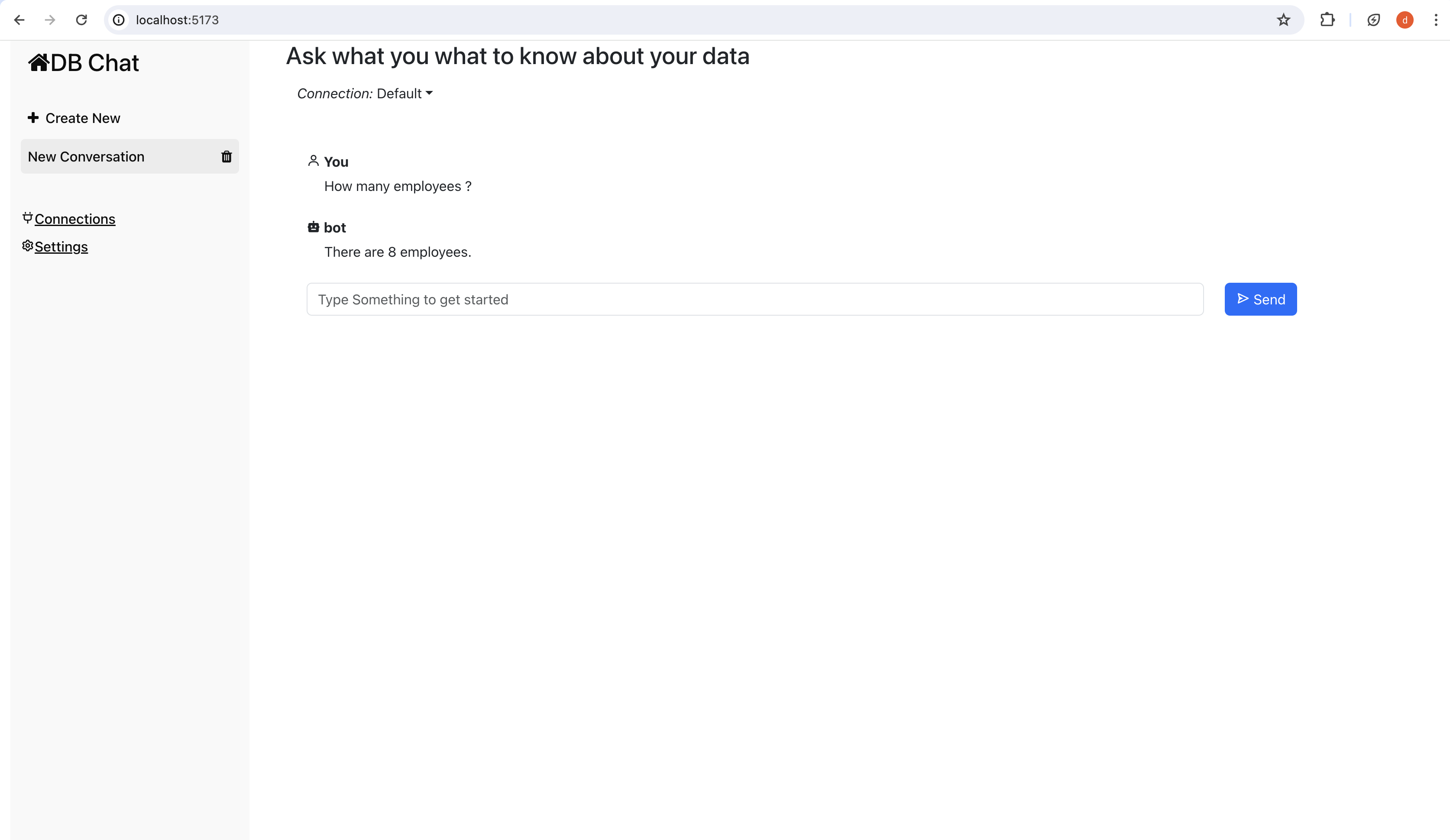This screenshot has height=840, width=1450.
Task: Open the browser Extensions puzzle icon
Action: (1327, 20)
